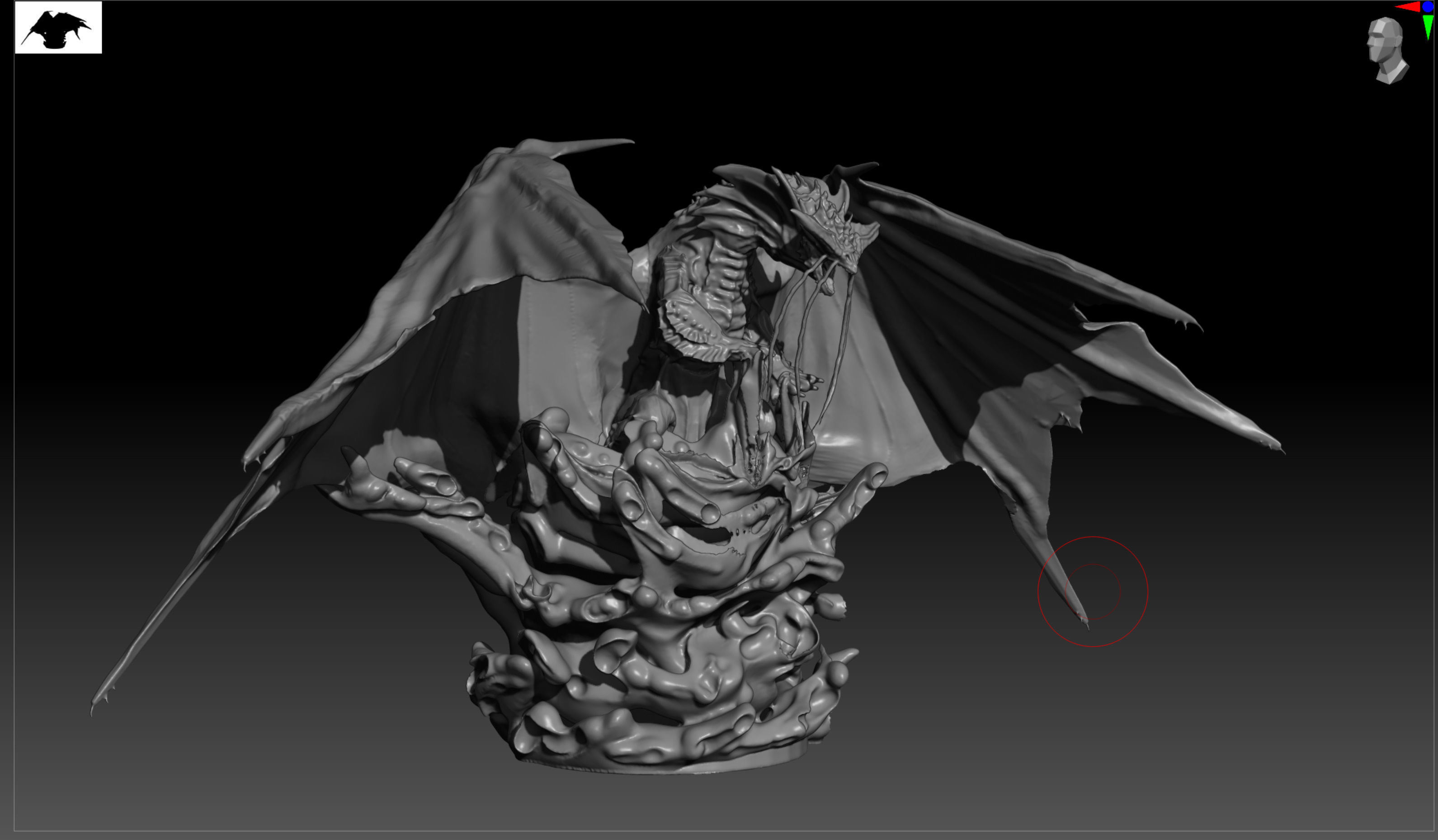This screenshot has width=1438, height=840.
Task: Click the head orientation CamView widget
Action: pos(1387,50)
